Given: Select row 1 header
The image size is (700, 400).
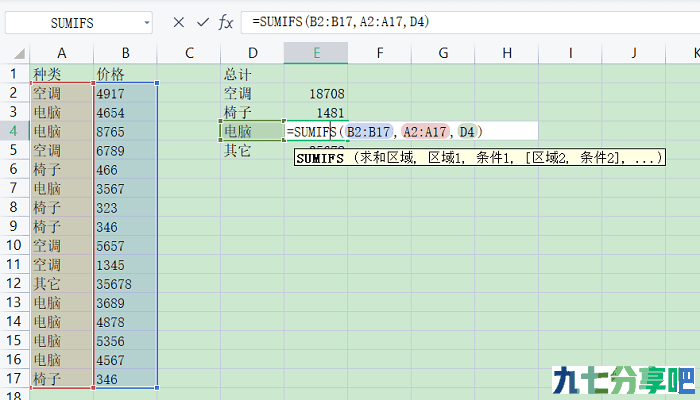Looking at the screenshot, I should click(x=14, y=74).
